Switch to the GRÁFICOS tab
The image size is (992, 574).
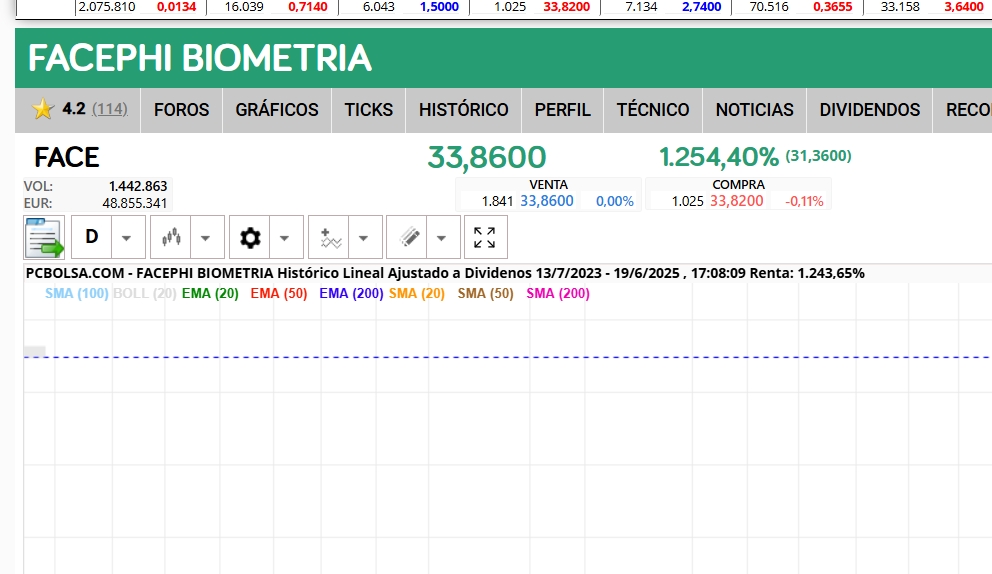[x=277, y=110]
